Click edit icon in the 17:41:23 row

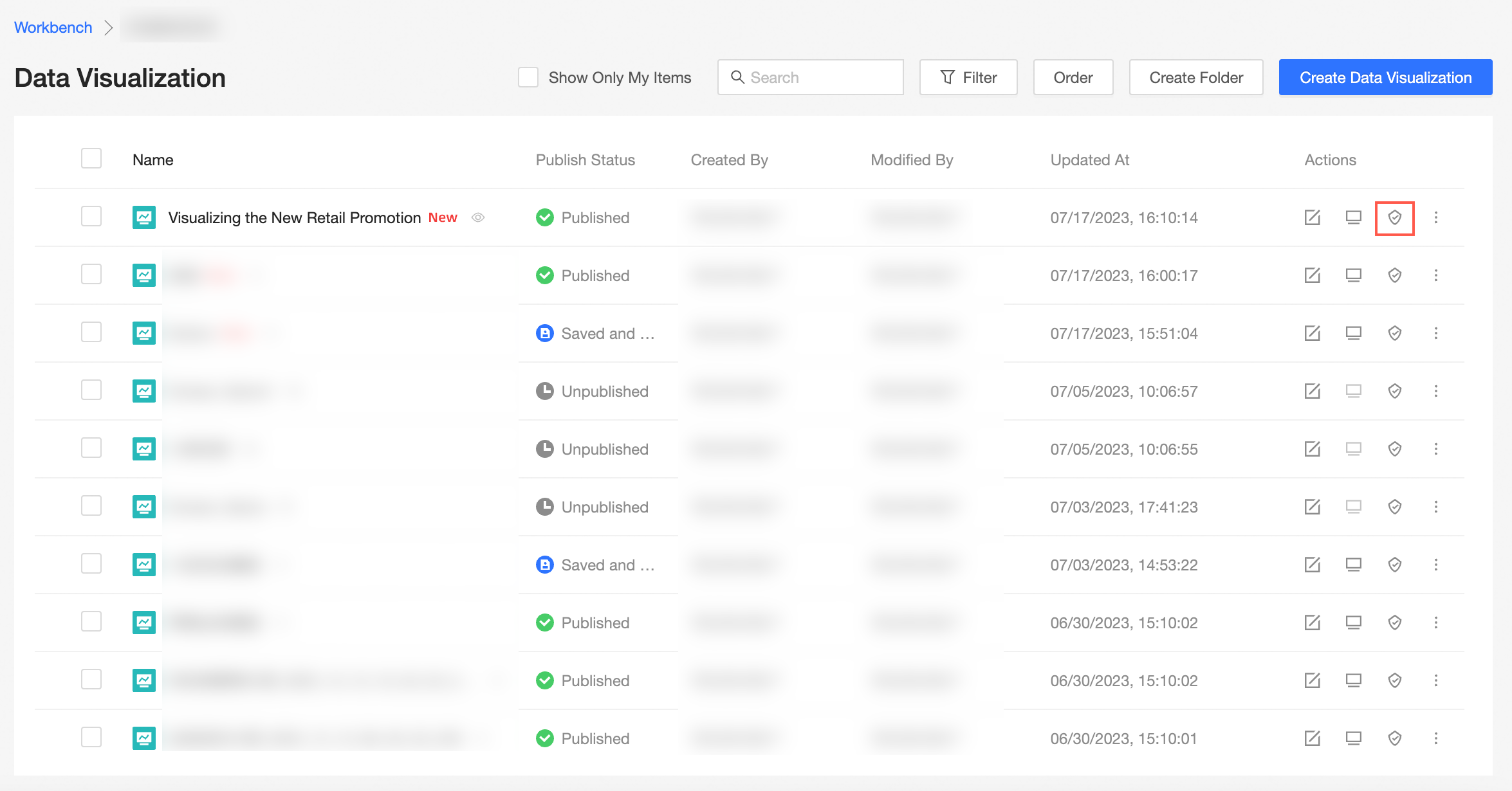coord(1312,507)
